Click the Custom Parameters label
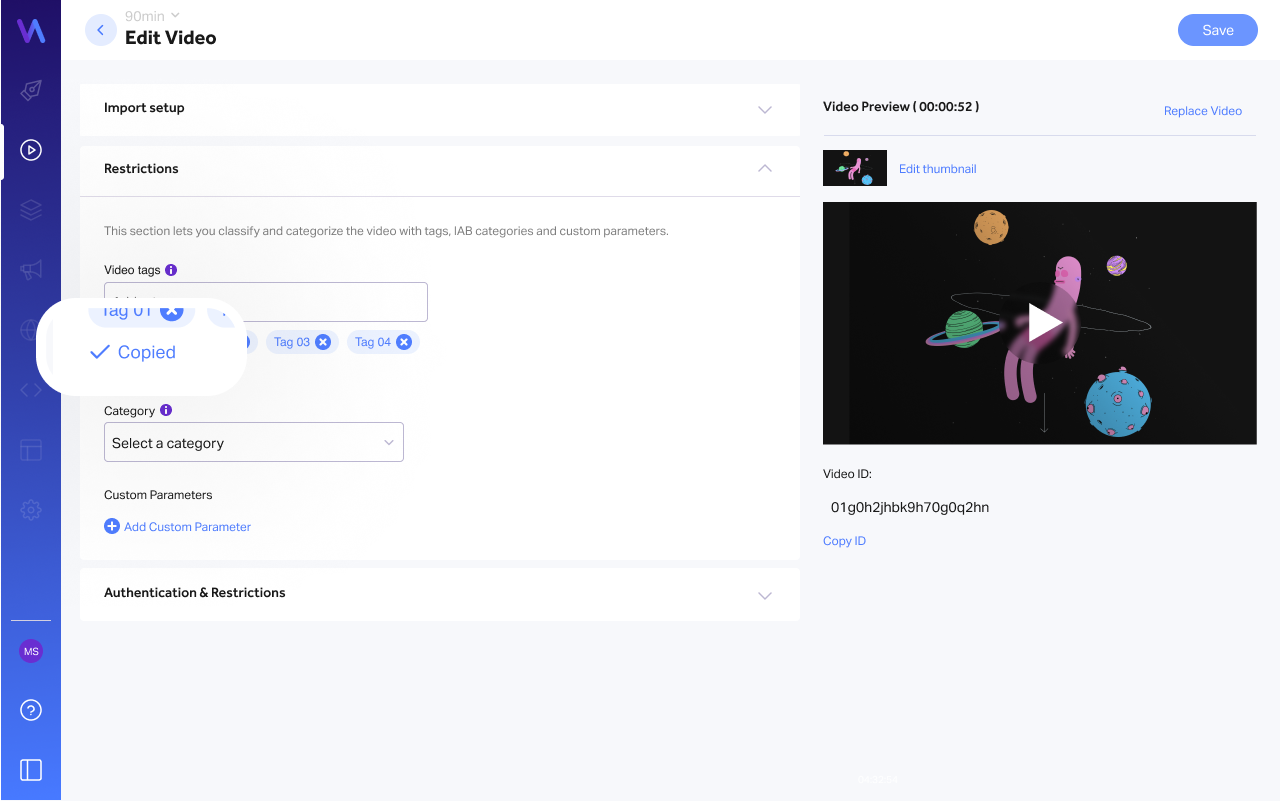This screenshot has width=1280, height=801. (158, 495)
